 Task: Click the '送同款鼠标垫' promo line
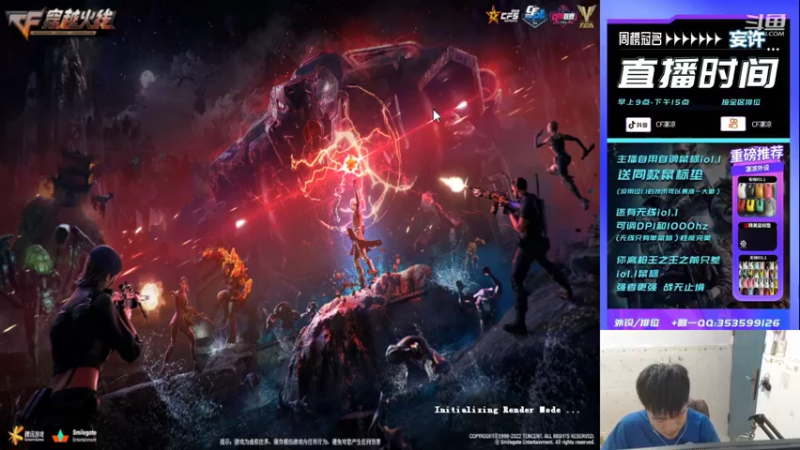[x=660, y=175]
